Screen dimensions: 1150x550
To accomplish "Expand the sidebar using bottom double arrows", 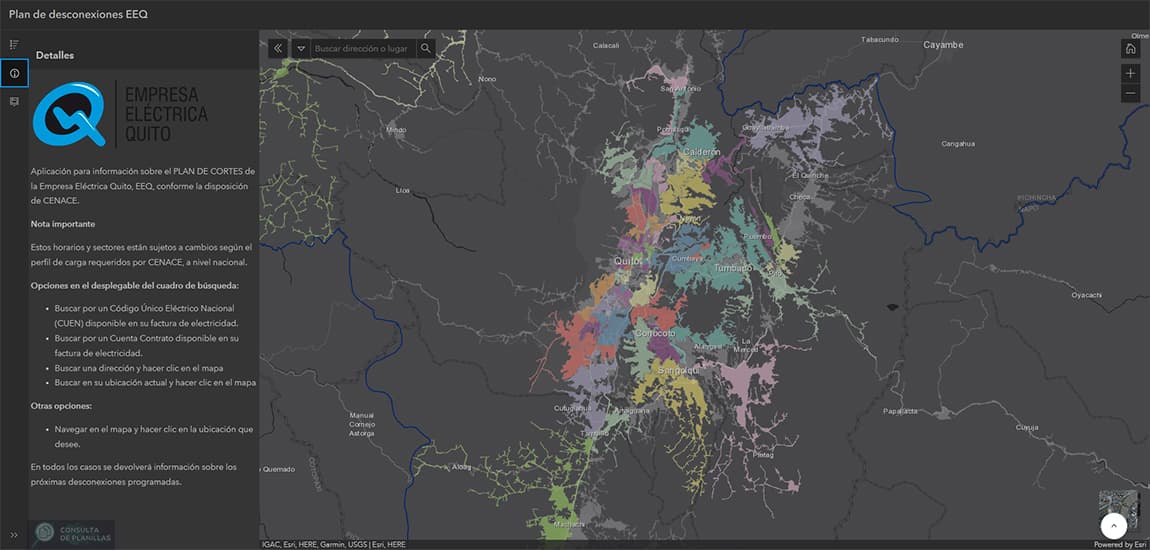I will pyautogui.click(x=14, y=535).
